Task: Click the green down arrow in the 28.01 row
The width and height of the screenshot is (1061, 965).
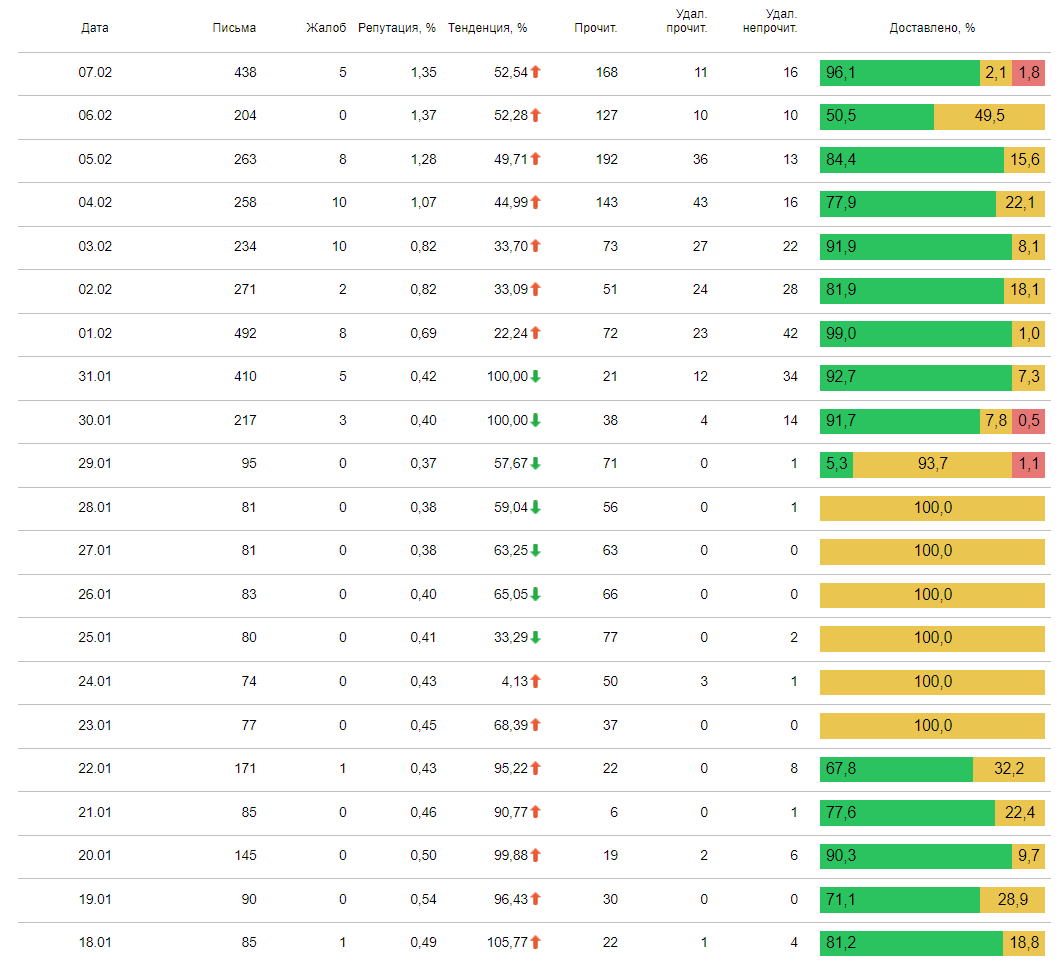Action: [x=535, y=507]
